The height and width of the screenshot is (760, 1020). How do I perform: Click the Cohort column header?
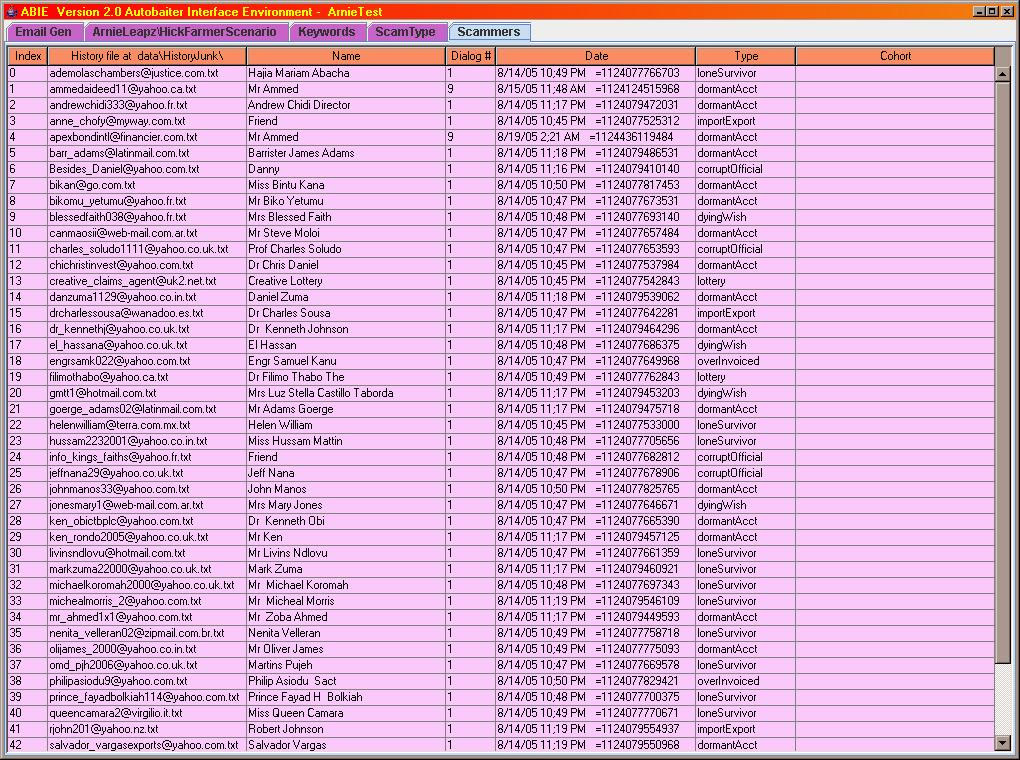coord(896,56)
